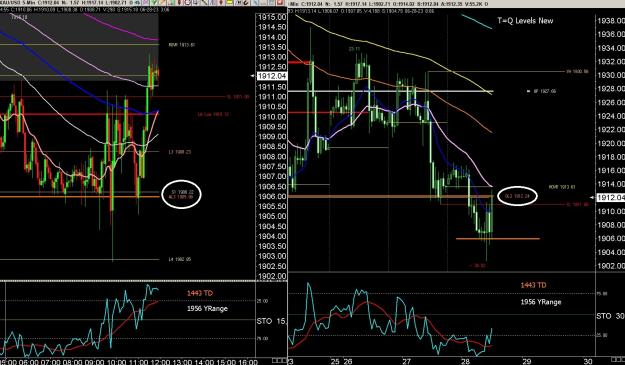Click the 10:00 mark on left time axis
The image size is (625, 365).
point(117,362)
